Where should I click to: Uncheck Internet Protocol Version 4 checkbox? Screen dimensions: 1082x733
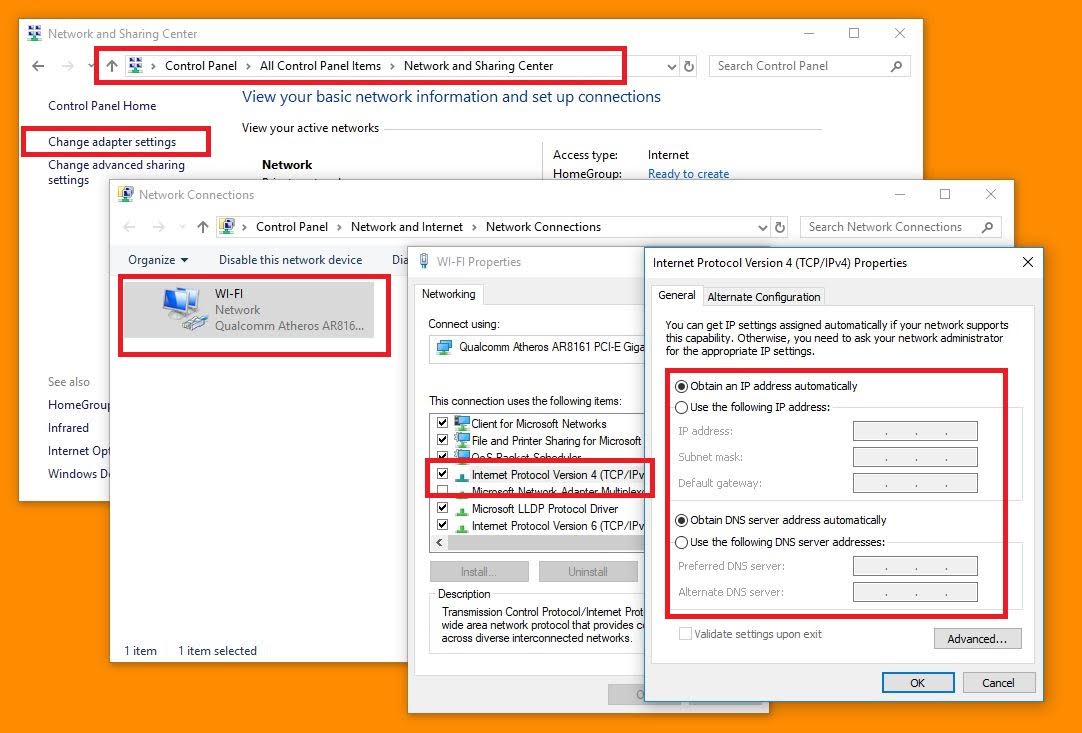click(442, 474)
